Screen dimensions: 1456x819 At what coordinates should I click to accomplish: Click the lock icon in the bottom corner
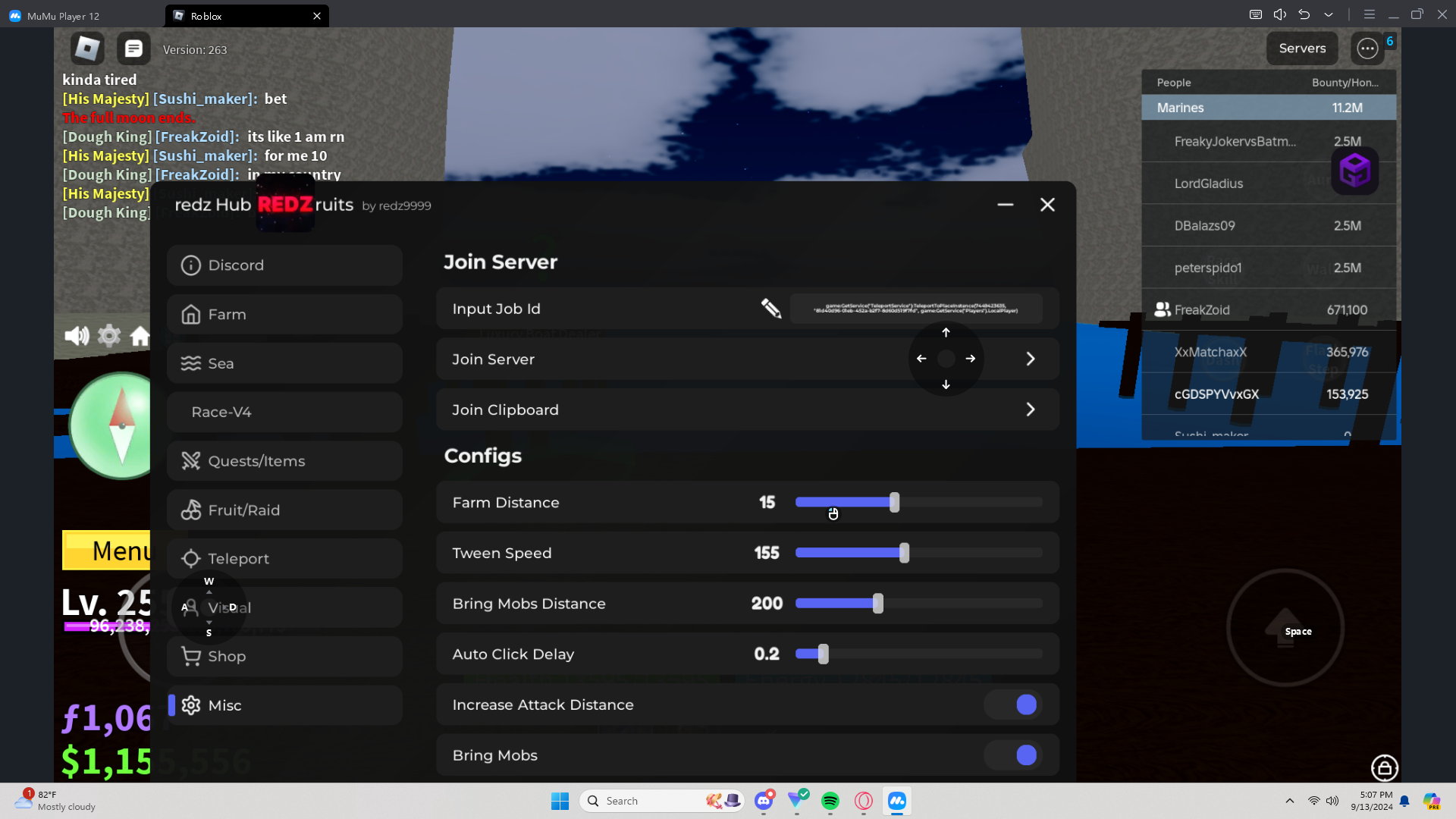[1385, 768]
